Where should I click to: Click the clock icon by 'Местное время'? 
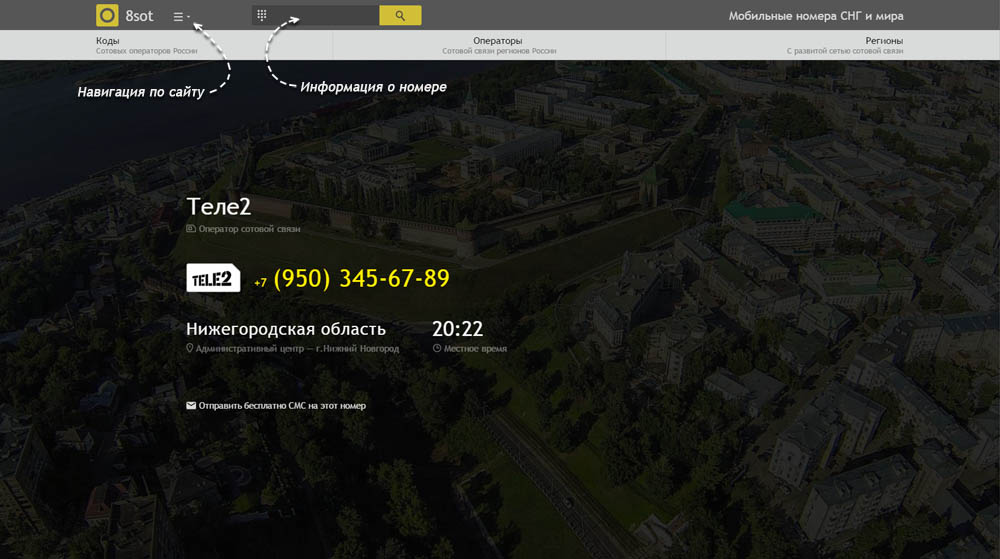click(x=437, y=348)
